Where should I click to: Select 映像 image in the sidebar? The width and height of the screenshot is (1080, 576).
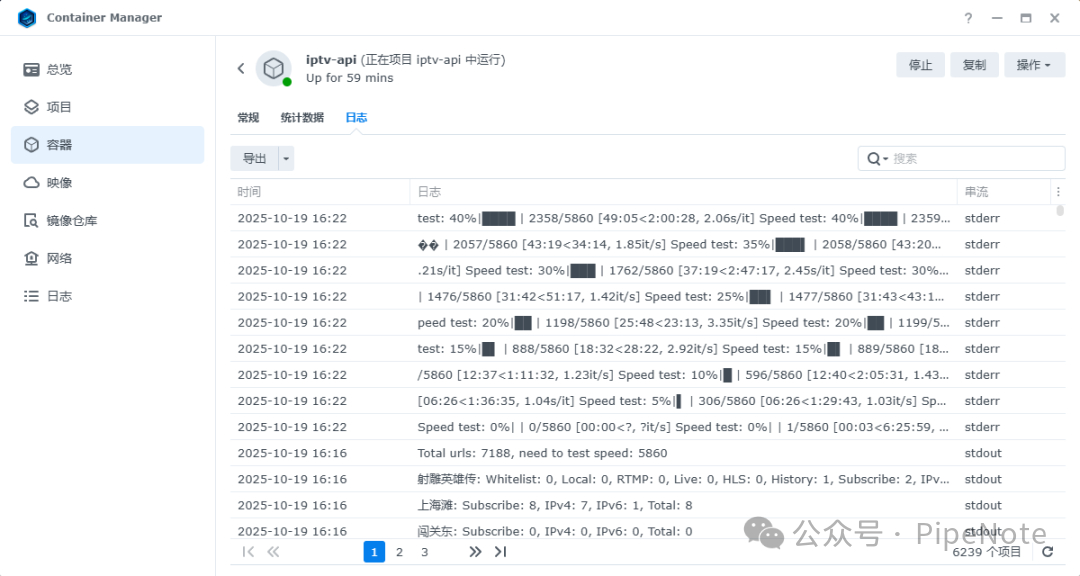point(59,183)
